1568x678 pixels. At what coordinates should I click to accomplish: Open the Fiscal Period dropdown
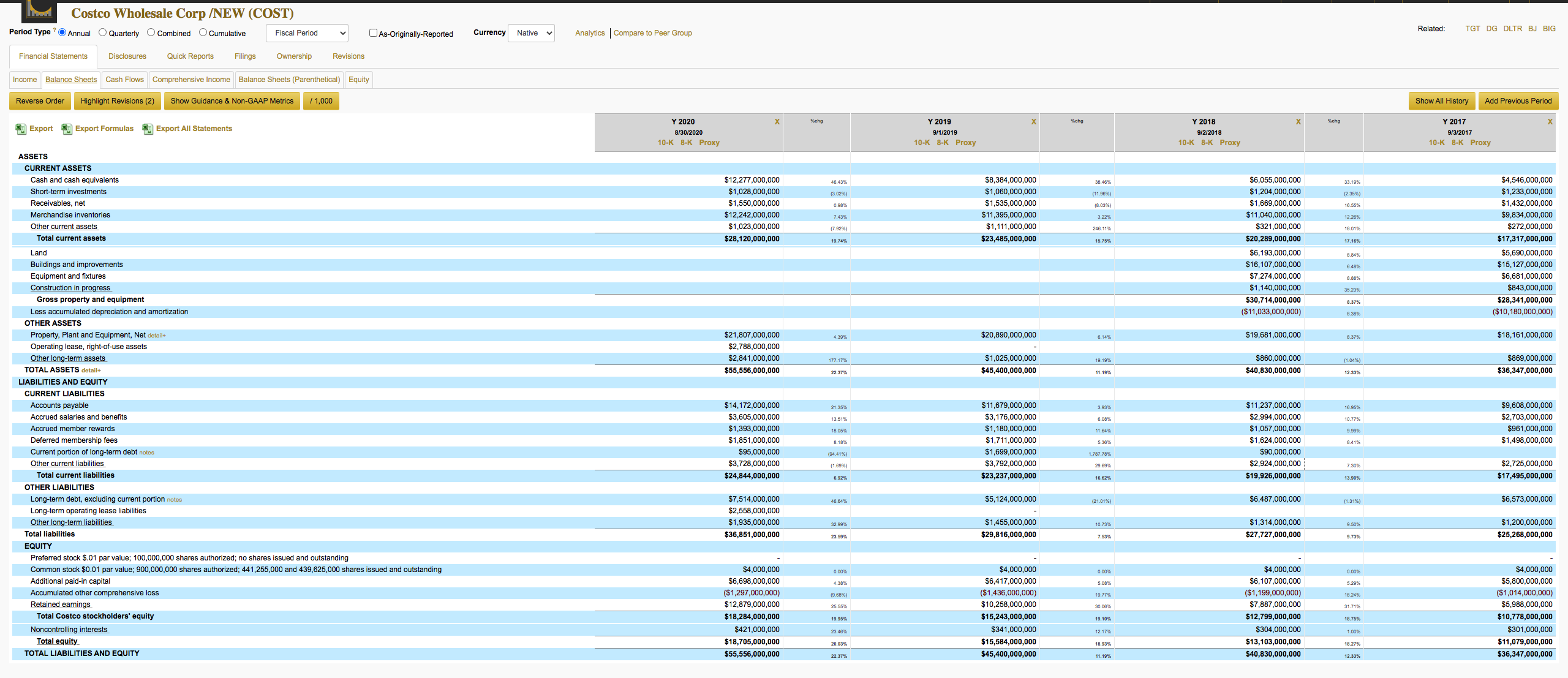[307, 33]
